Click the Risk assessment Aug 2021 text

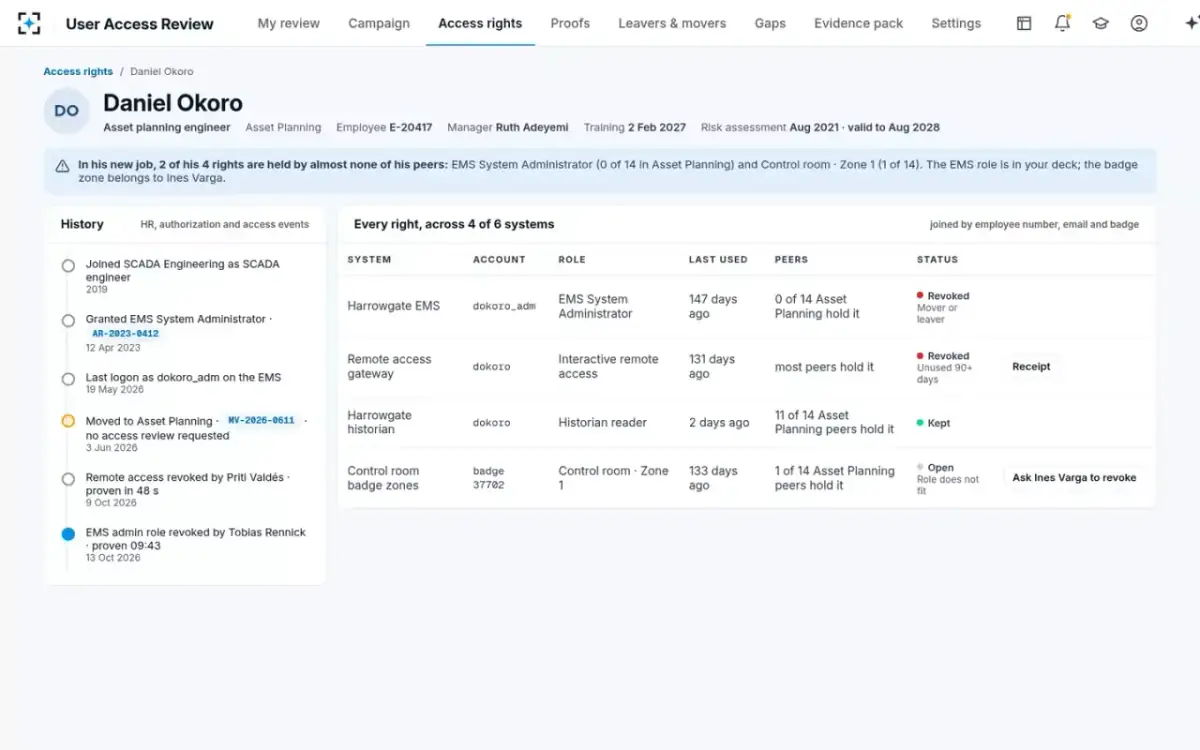point(820,127)
